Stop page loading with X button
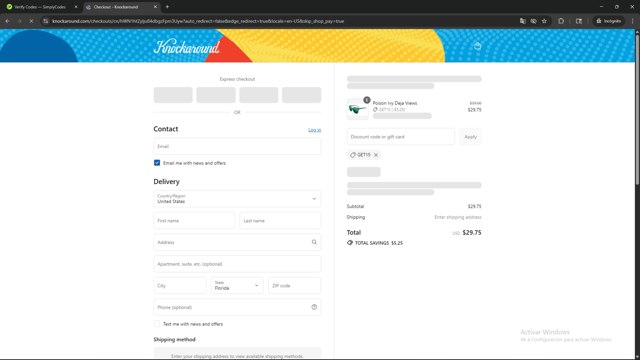The width and height of the screenshot is (640, 360). [31, 21]
